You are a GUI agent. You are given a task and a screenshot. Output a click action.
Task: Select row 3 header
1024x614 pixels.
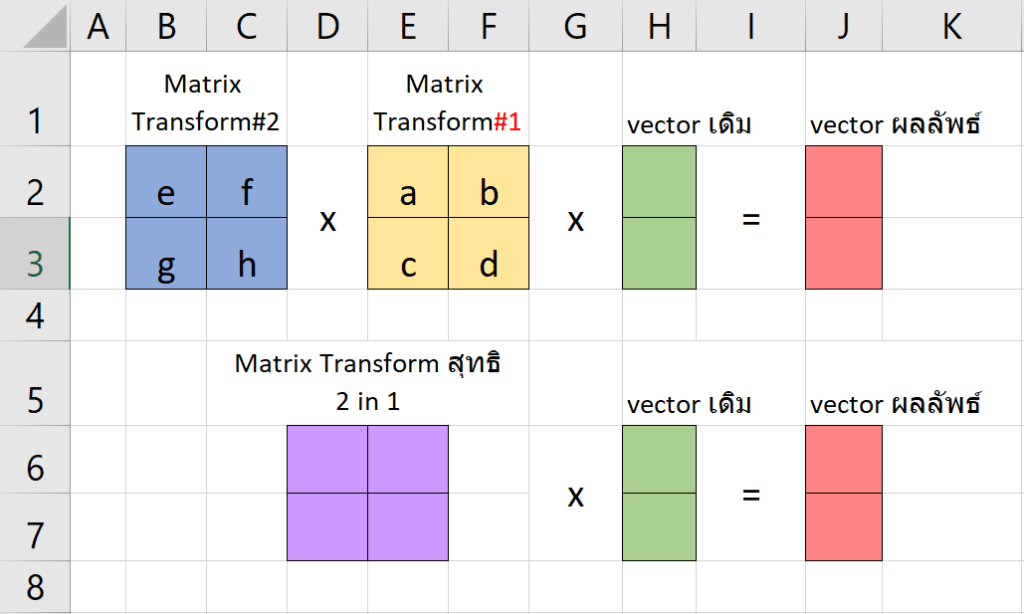click(x=35, y=253)
